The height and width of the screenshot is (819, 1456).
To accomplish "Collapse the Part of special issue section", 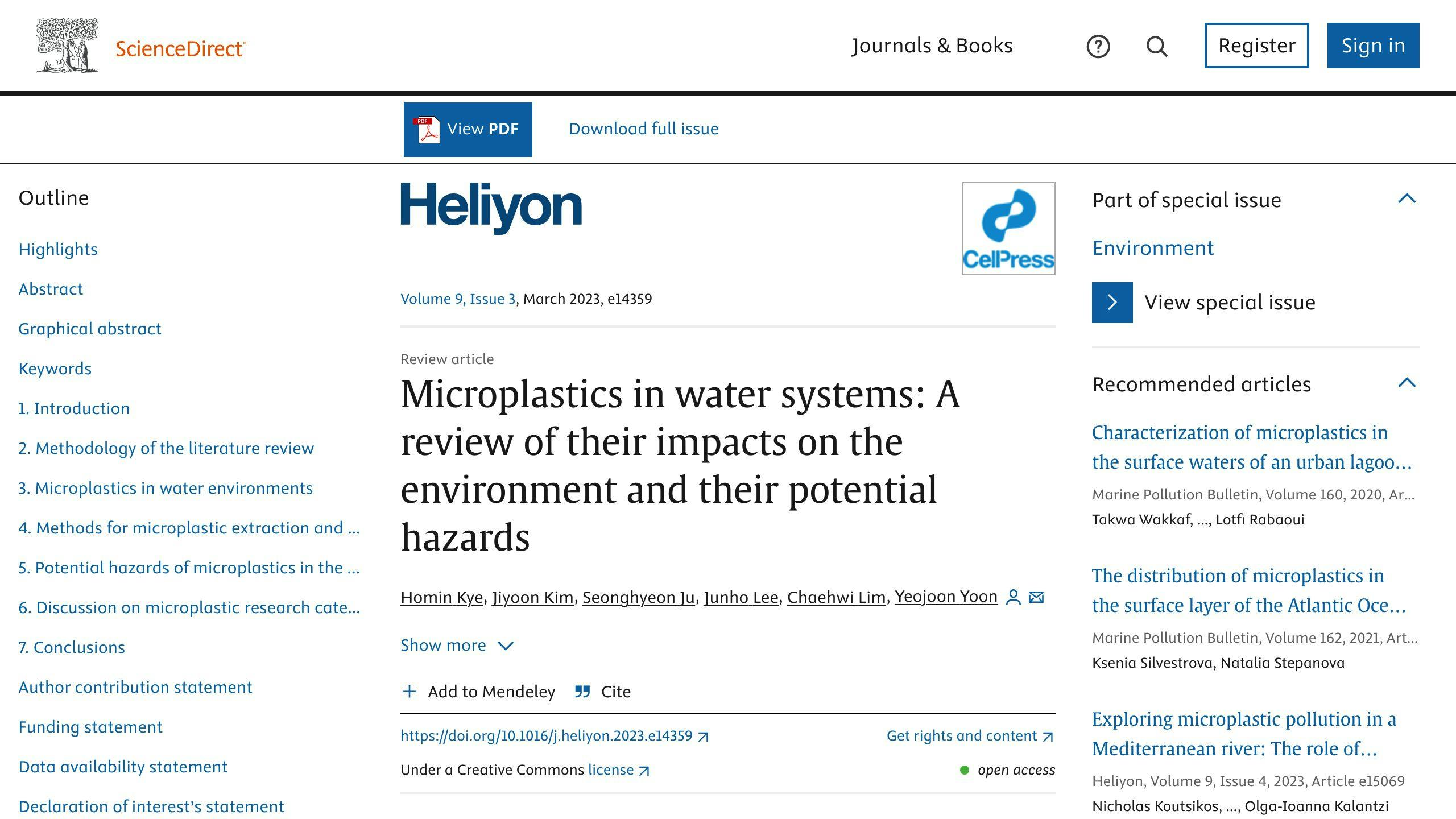I will click(x=1407, y=198).
